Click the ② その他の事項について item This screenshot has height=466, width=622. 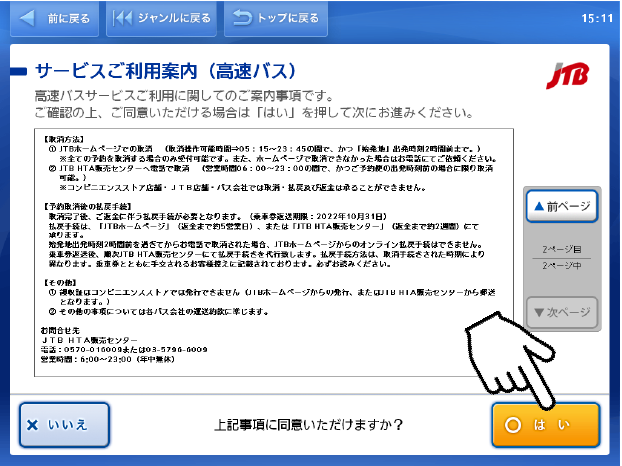(159, 312)
